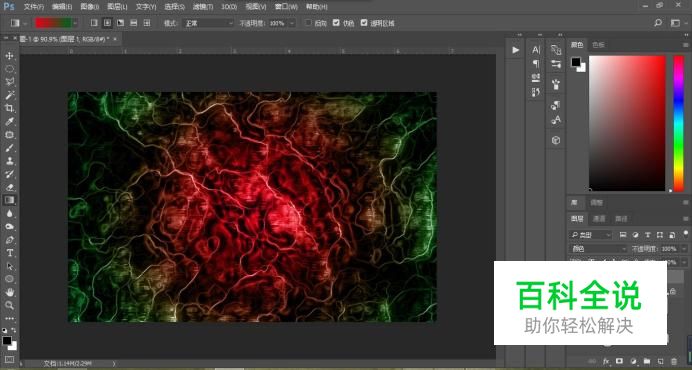Viewport: 692px width, 370px height.
Task: Select the Horizontal Type tool
Action: (9, 253)
